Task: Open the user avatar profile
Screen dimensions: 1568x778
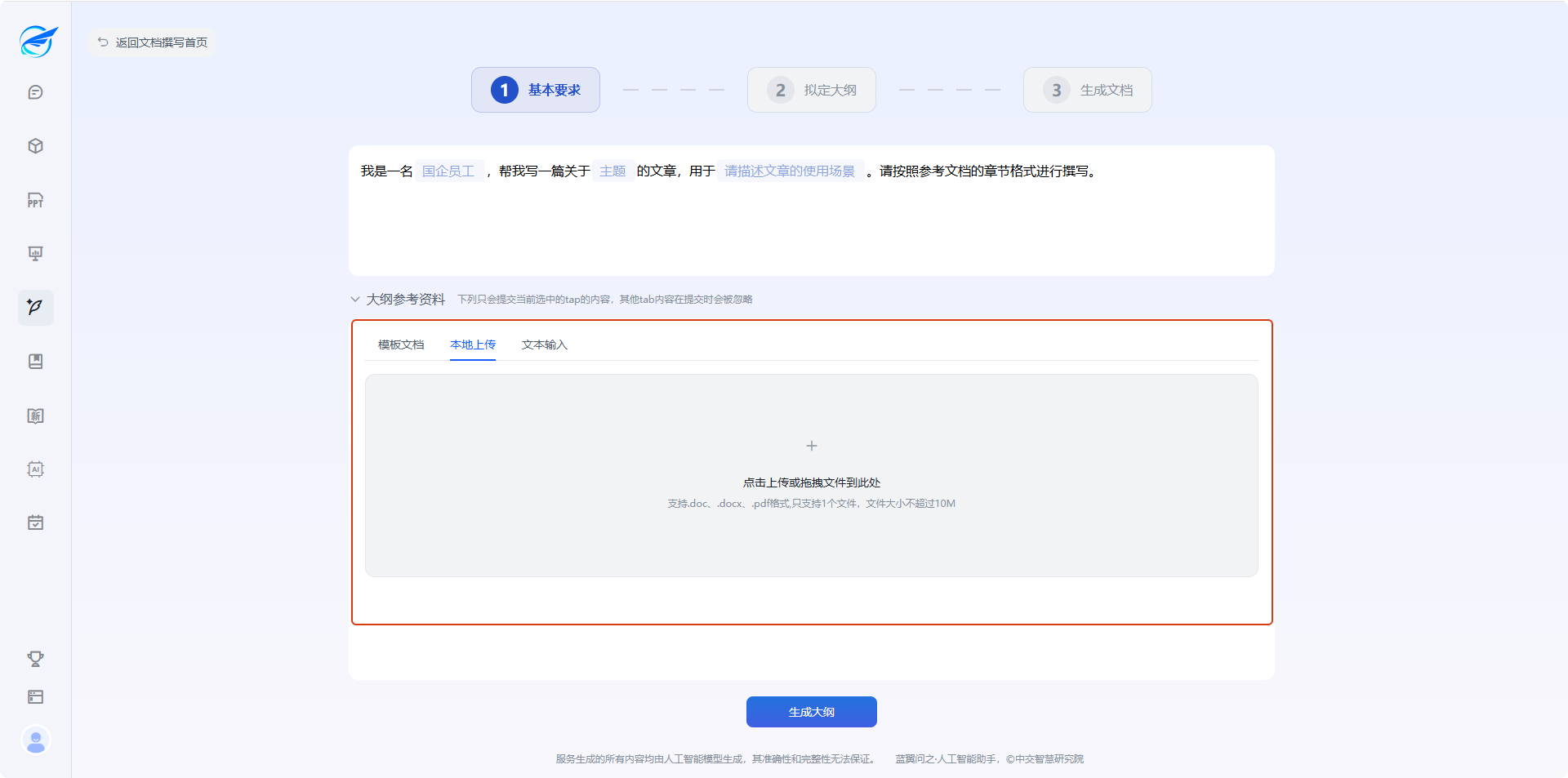Action: coord(35,740)
